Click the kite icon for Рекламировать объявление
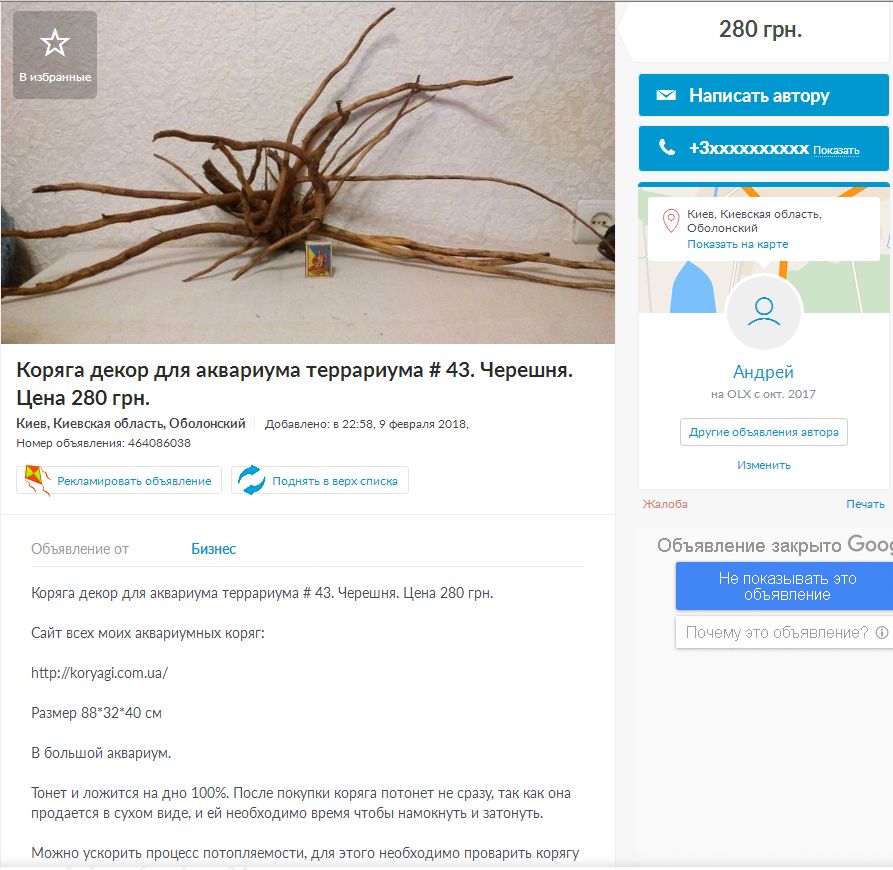 (x=37, y=480)
